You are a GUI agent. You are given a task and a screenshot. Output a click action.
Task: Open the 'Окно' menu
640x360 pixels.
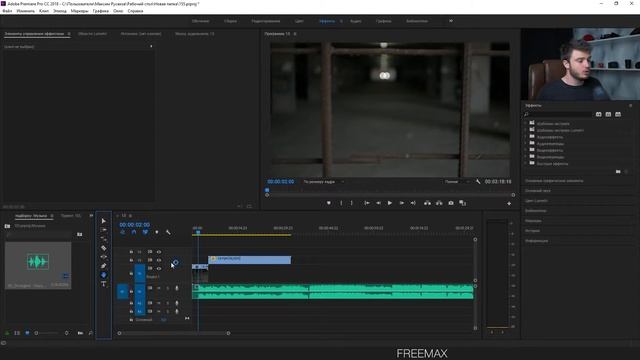[x=118, y=11]
